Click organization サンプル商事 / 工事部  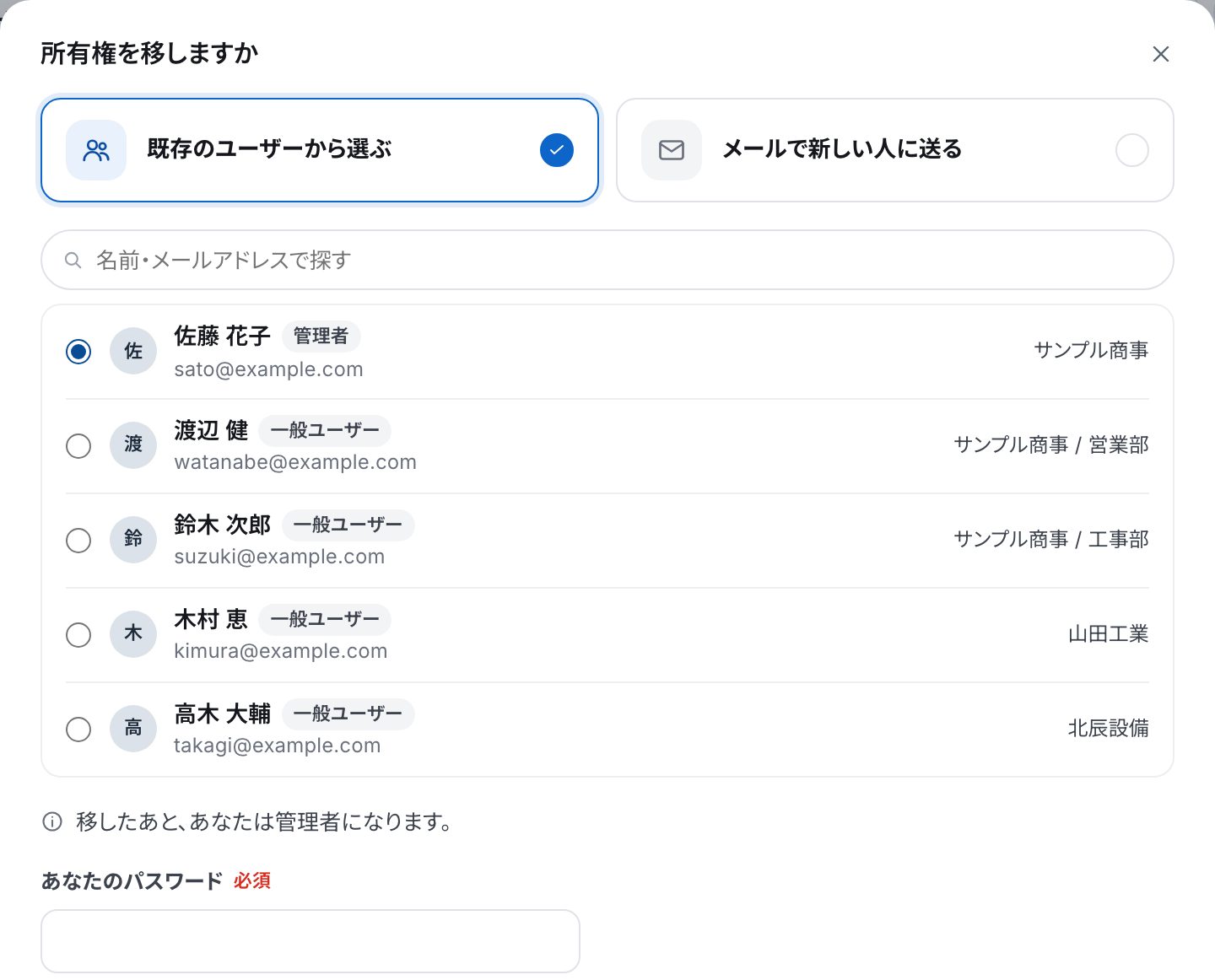pos(1051,540)
